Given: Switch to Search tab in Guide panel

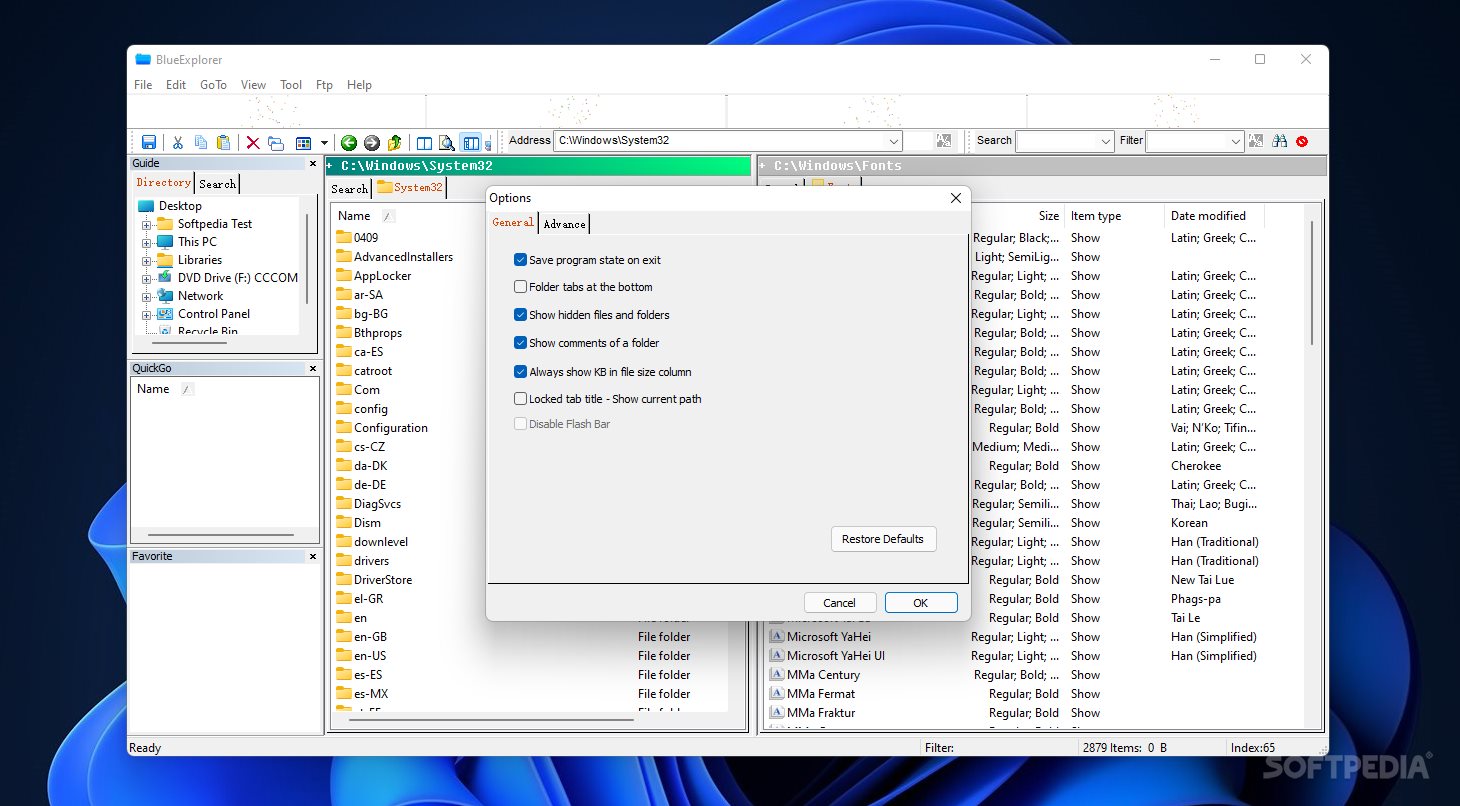Looking at the screenshot, I should pos(217,184).
